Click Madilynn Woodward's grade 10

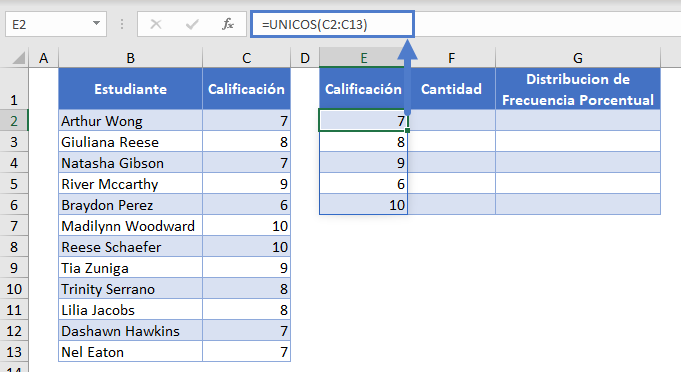[x=246, y=226]
